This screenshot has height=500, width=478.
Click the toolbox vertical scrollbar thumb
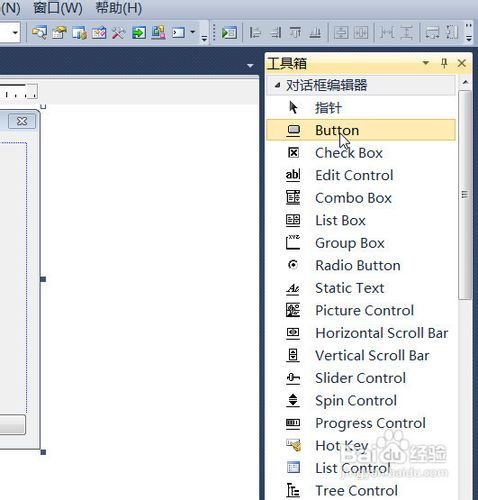pyautogui.click(x=465, y=195)
